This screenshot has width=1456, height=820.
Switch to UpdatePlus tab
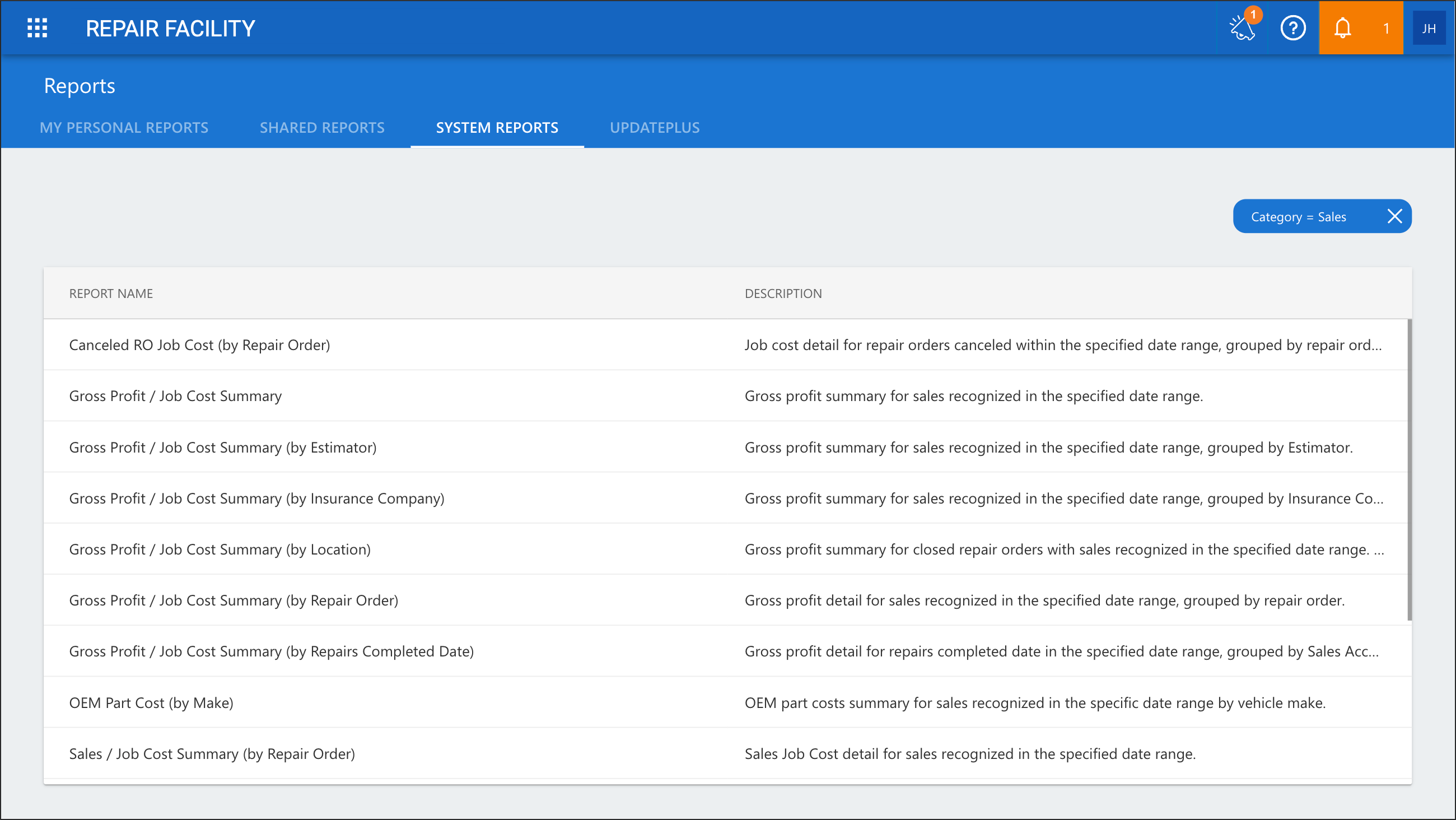[655, 127]
